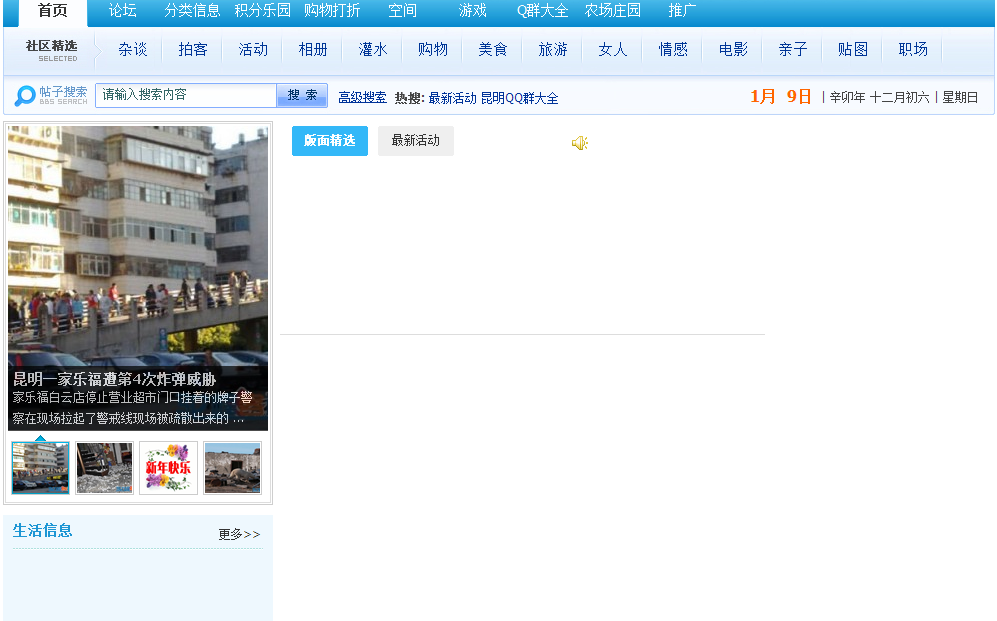Focus the 请输入搜索内容 search box

tap(186, 95)
